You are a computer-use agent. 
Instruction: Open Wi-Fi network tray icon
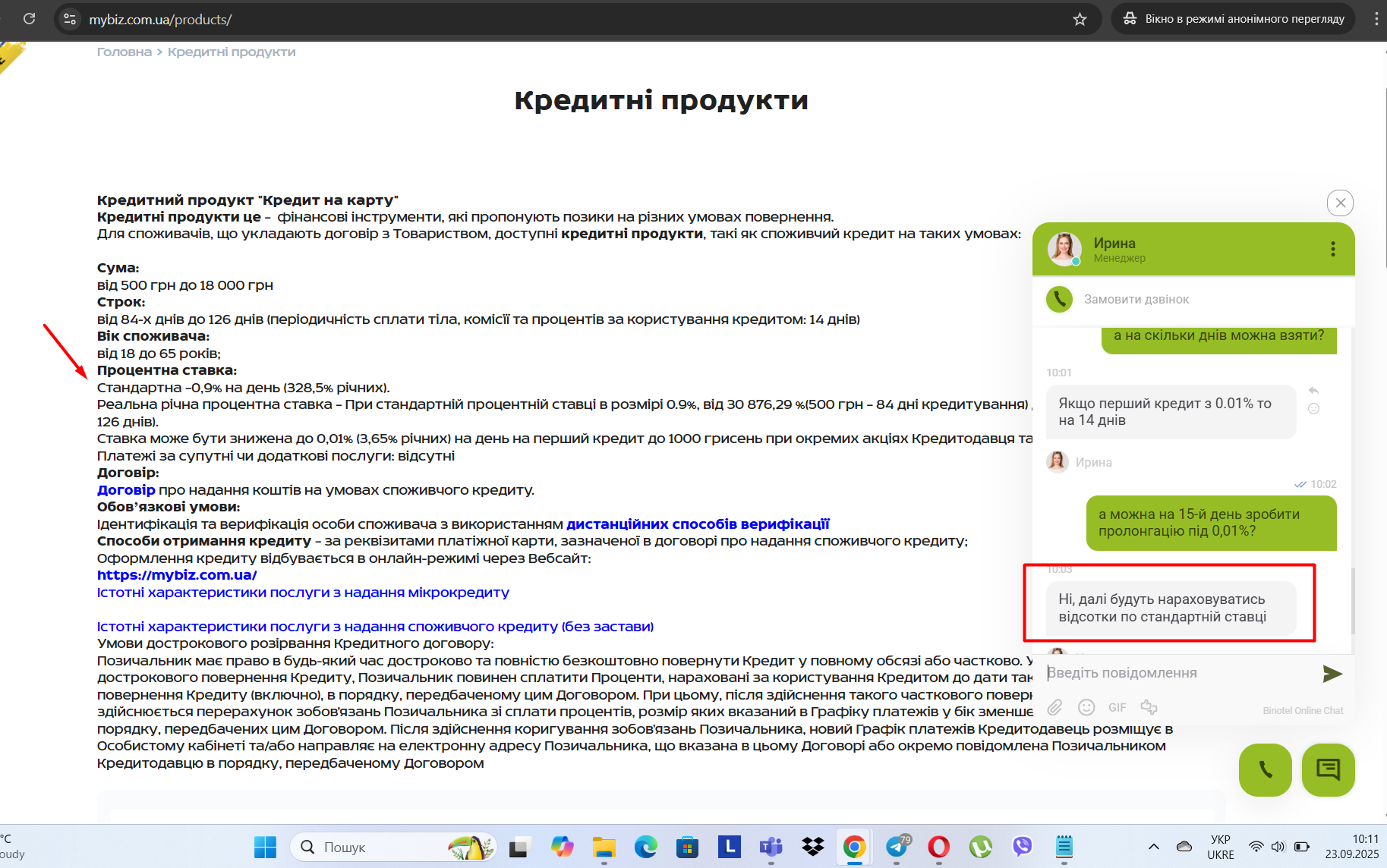1256,847
